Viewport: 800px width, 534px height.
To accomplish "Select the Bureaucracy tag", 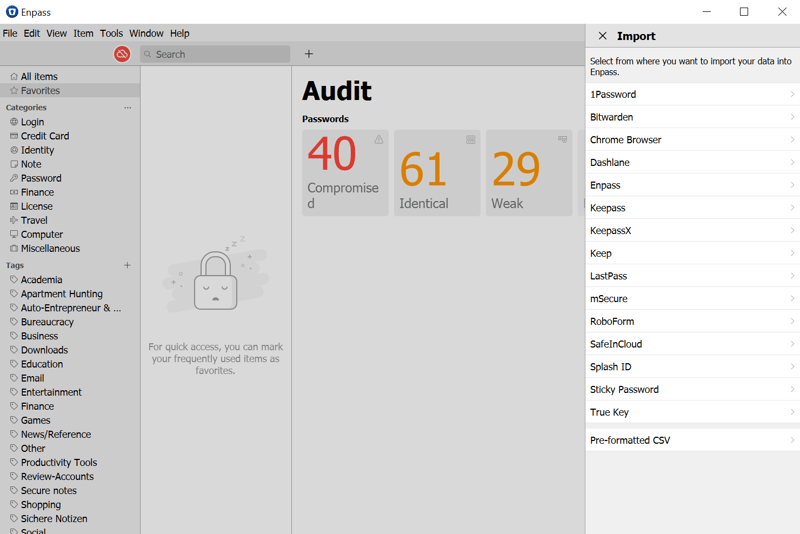I will click(47, 322).
